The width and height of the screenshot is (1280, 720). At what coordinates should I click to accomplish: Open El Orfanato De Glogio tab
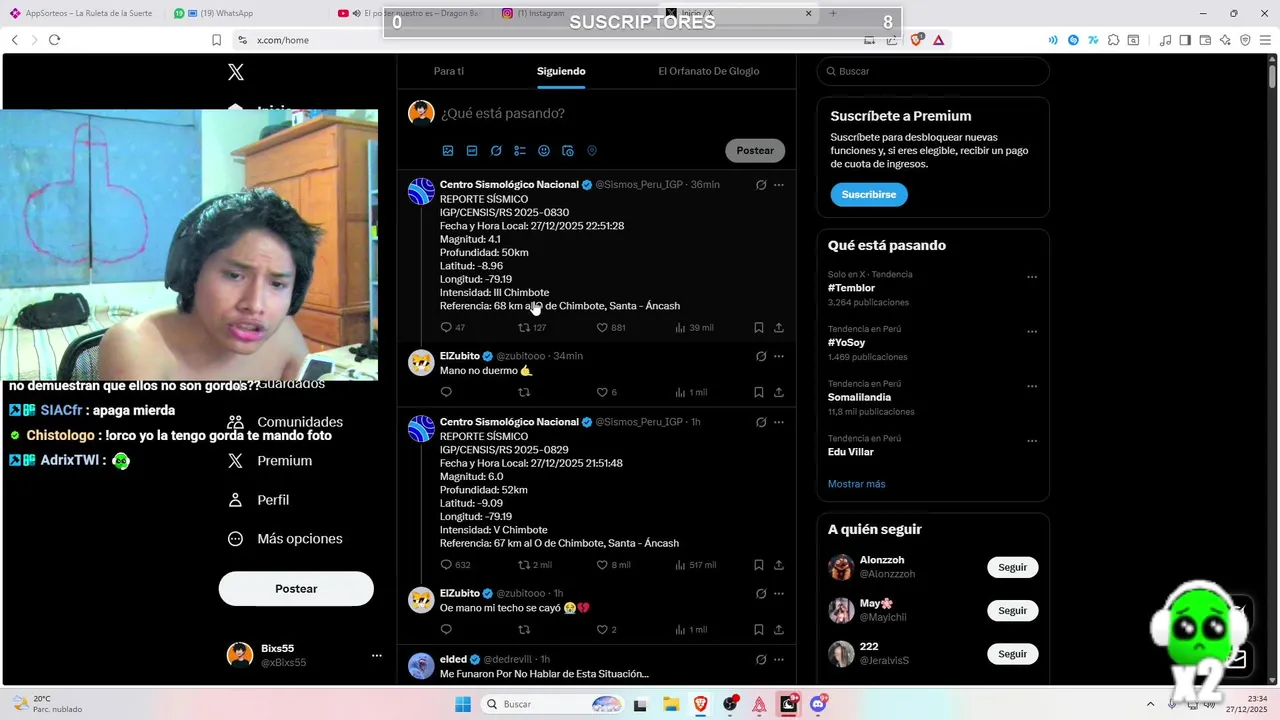(709, 71)
